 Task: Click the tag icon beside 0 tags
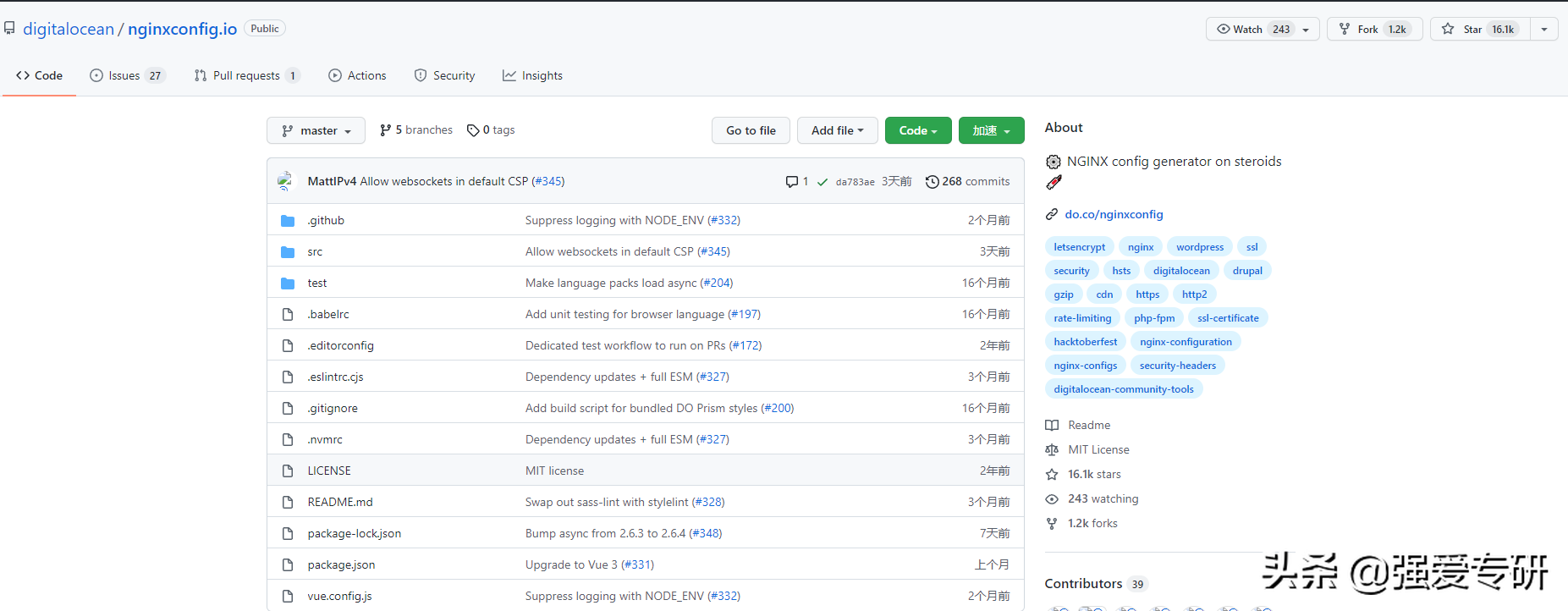pos(473,130)
